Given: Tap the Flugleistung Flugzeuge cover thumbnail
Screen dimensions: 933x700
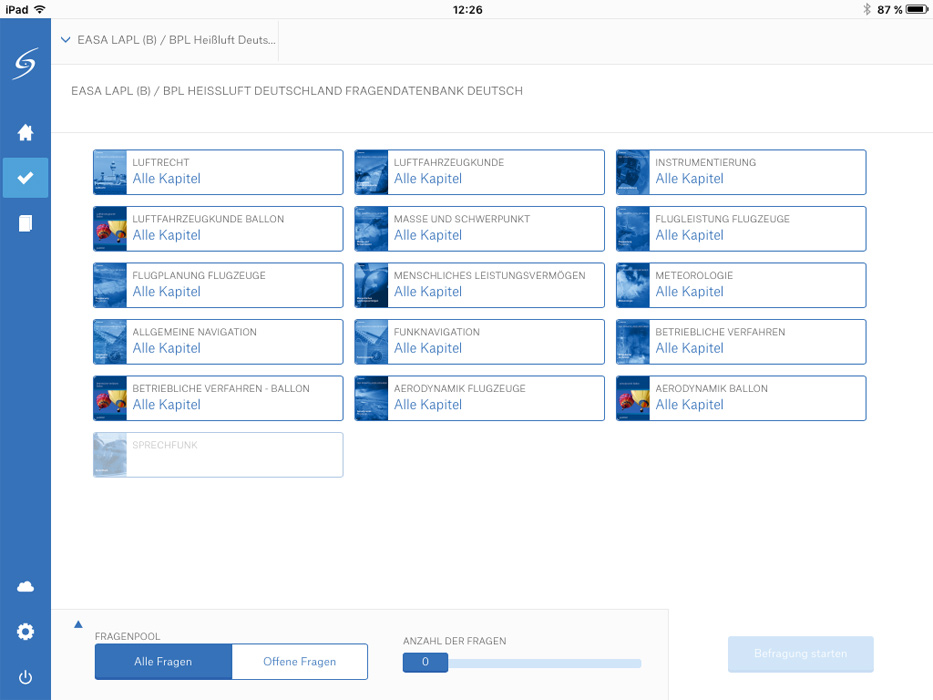Looking at the screenshot, I should [x=633, y=229].
